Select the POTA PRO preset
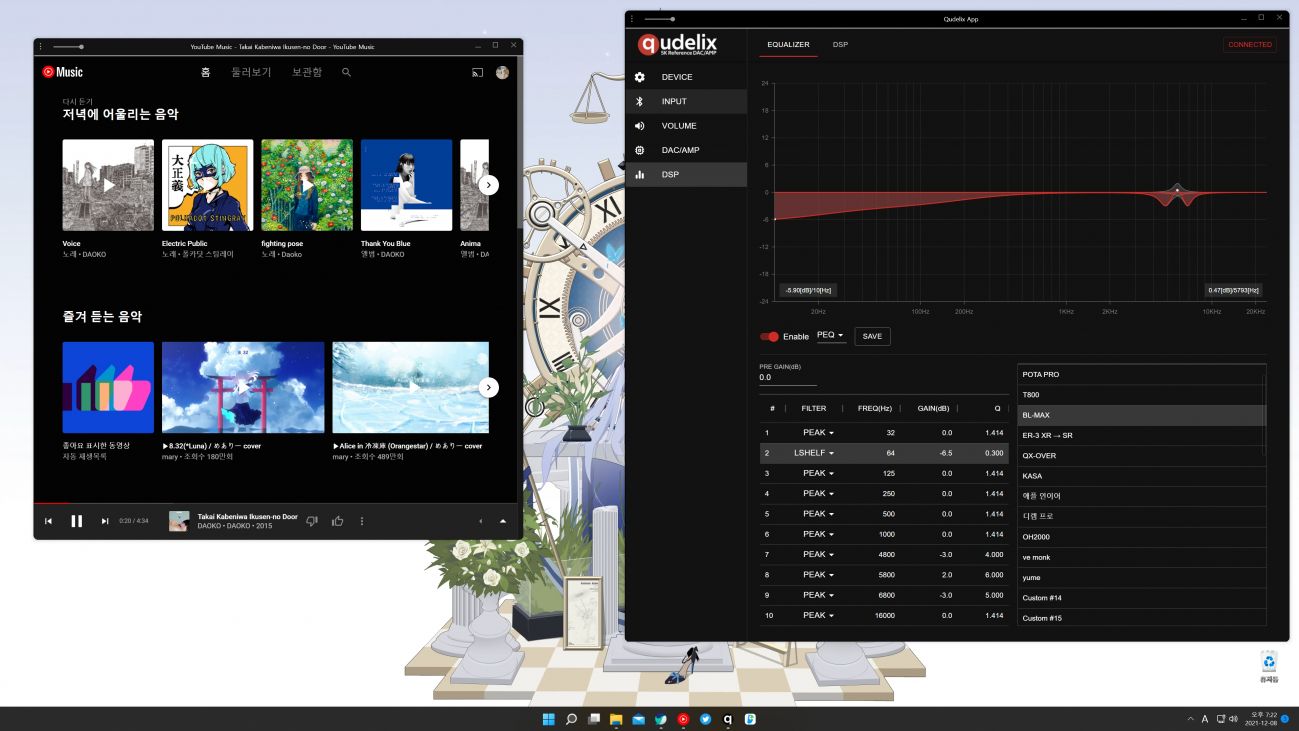1299x731 pixels. [1141, 374]
